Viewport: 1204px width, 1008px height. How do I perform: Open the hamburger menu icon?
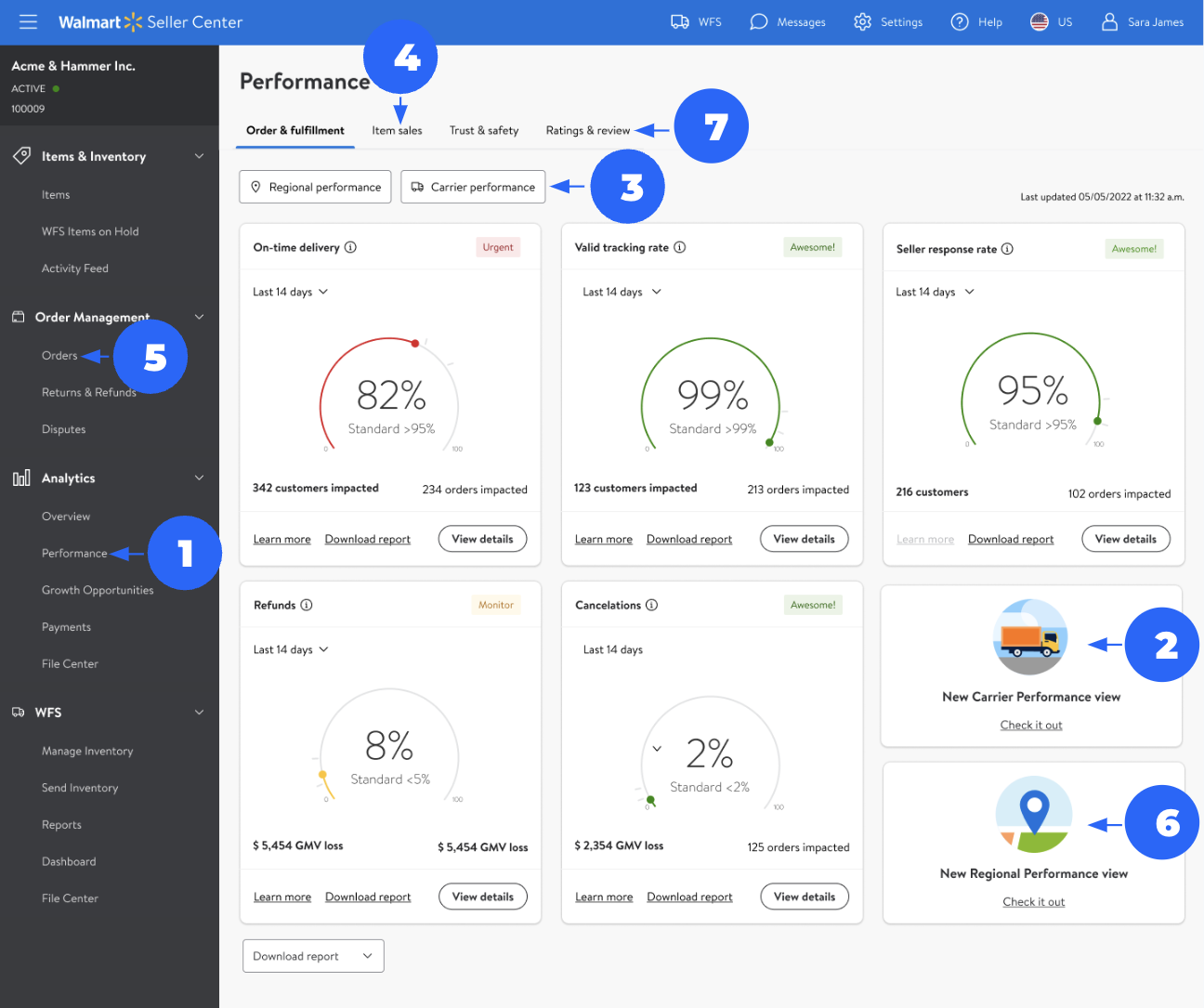28,21
